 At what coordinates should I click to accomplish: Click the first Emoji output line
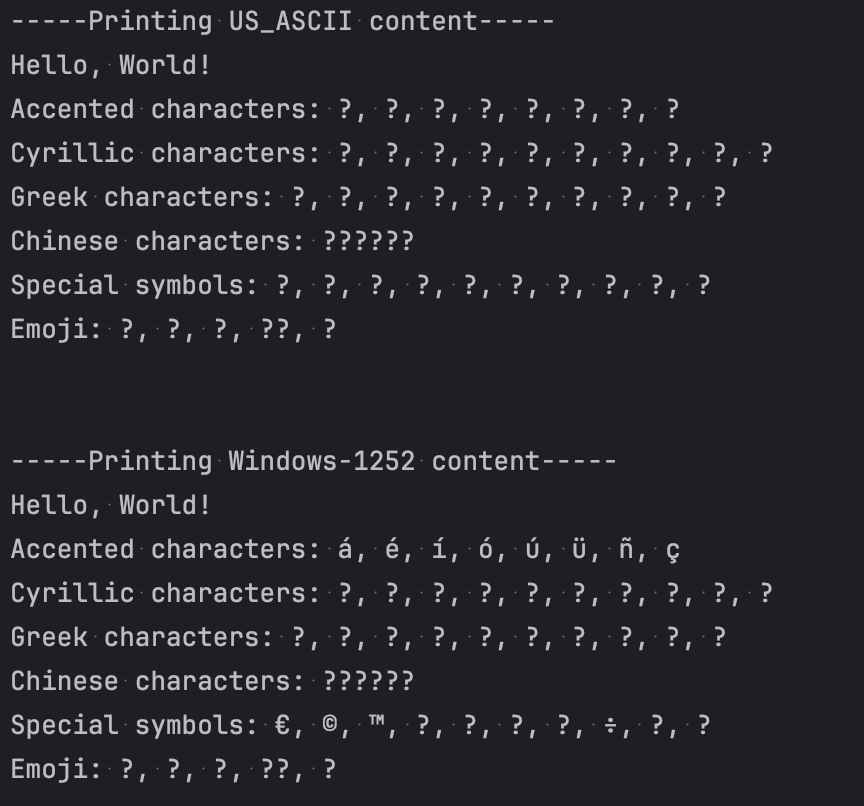coord(174,329)
